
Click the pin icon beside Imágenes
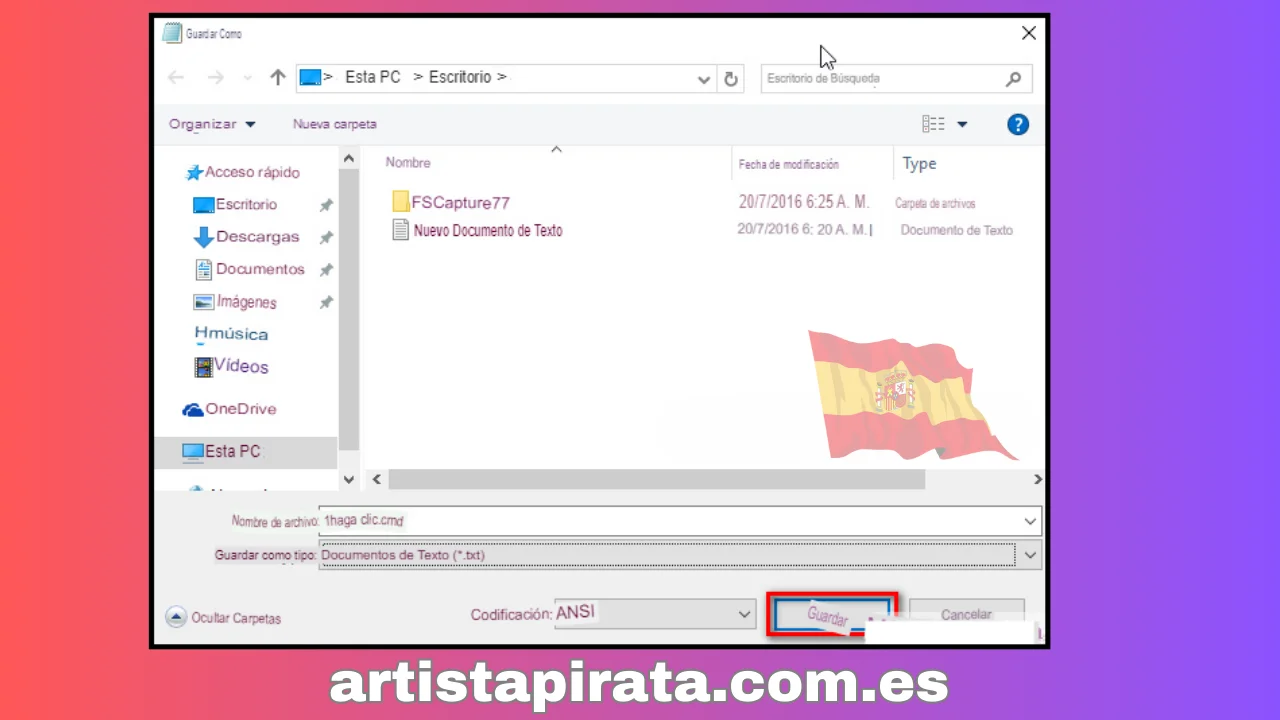click(325, 302)
